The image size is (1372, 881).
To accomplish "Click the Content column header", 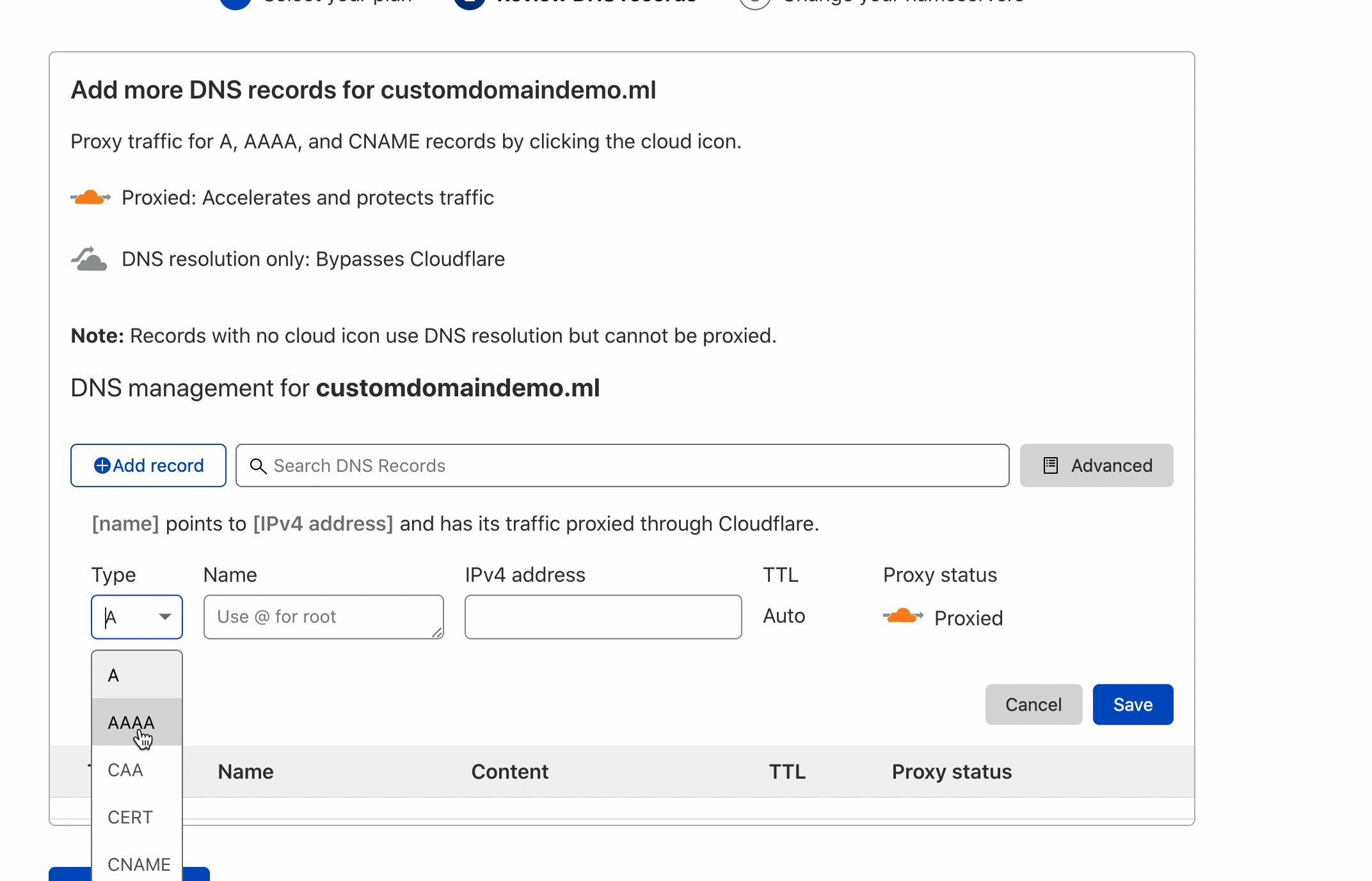I will (x=510, y=772).
